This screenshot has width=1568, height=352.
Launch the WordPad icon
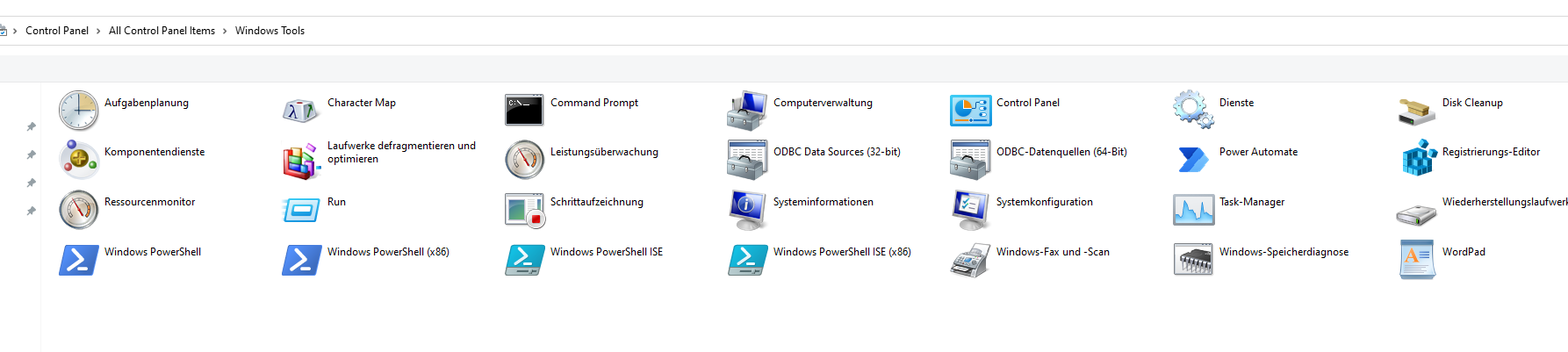click(x=1417, y=260)
